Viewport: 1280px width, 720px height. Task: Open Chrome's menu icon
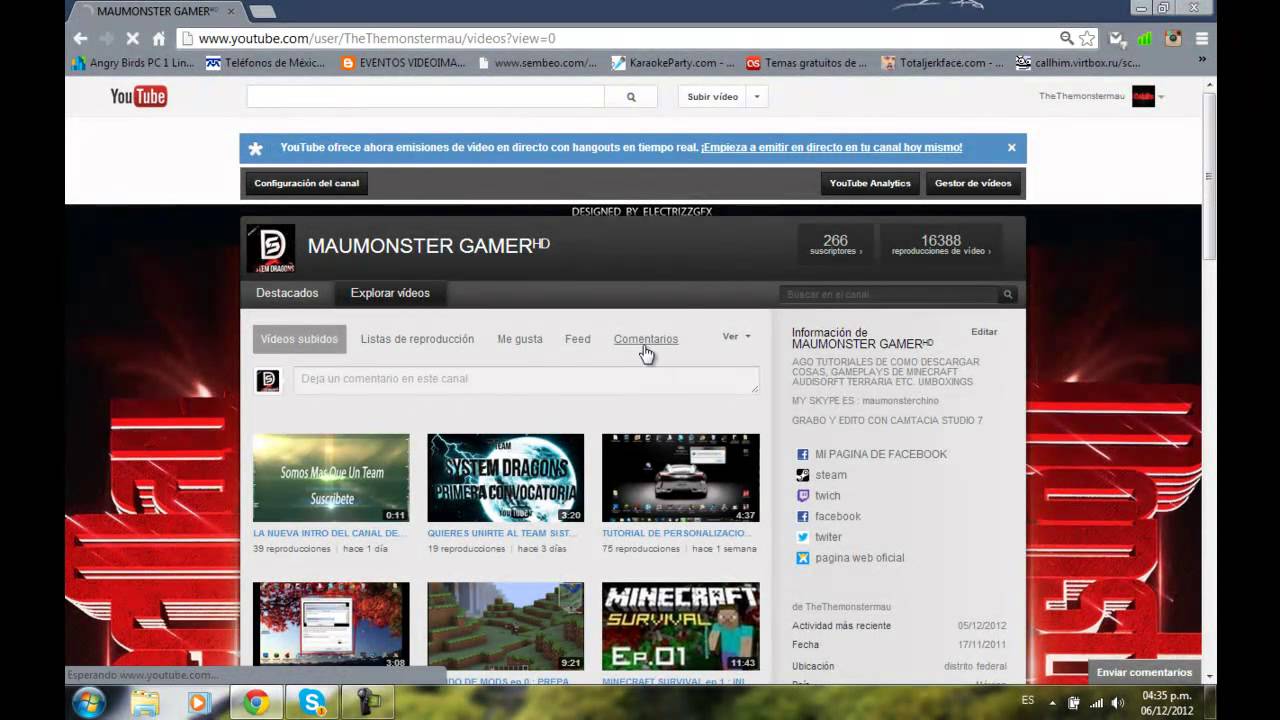click(x=1202, y=38)
